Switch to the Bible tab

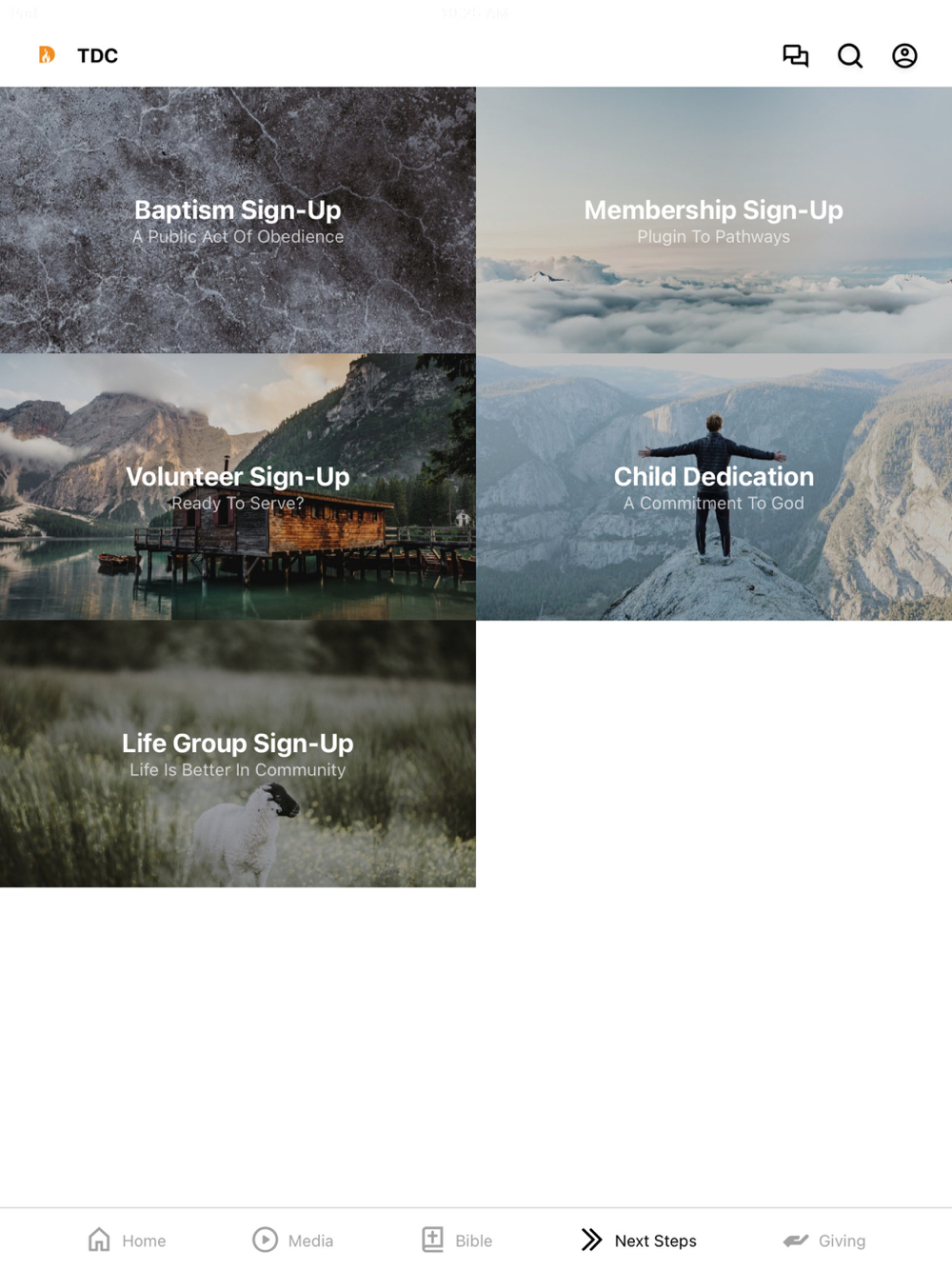point(457,1240)
